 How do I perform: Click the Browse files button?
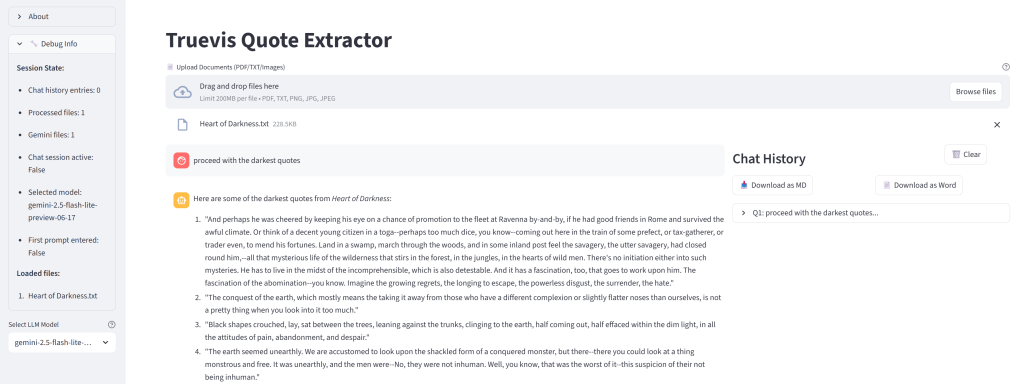[976, 91]
